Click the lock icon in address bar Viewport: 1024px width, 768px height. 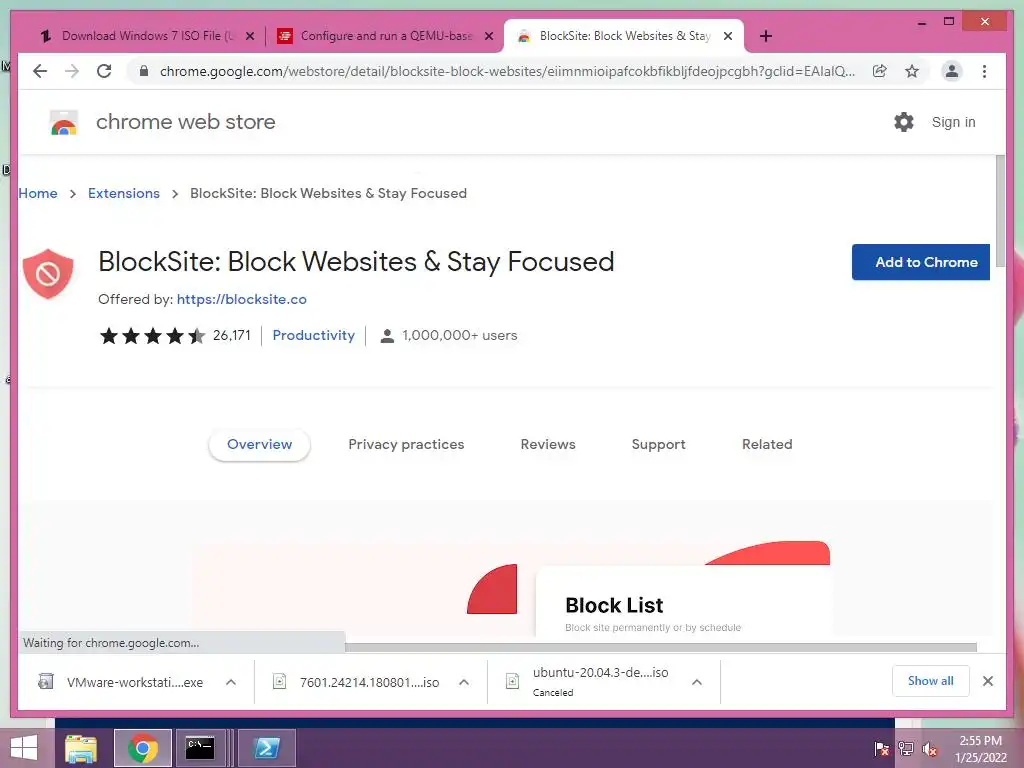[x=144, y=71]
